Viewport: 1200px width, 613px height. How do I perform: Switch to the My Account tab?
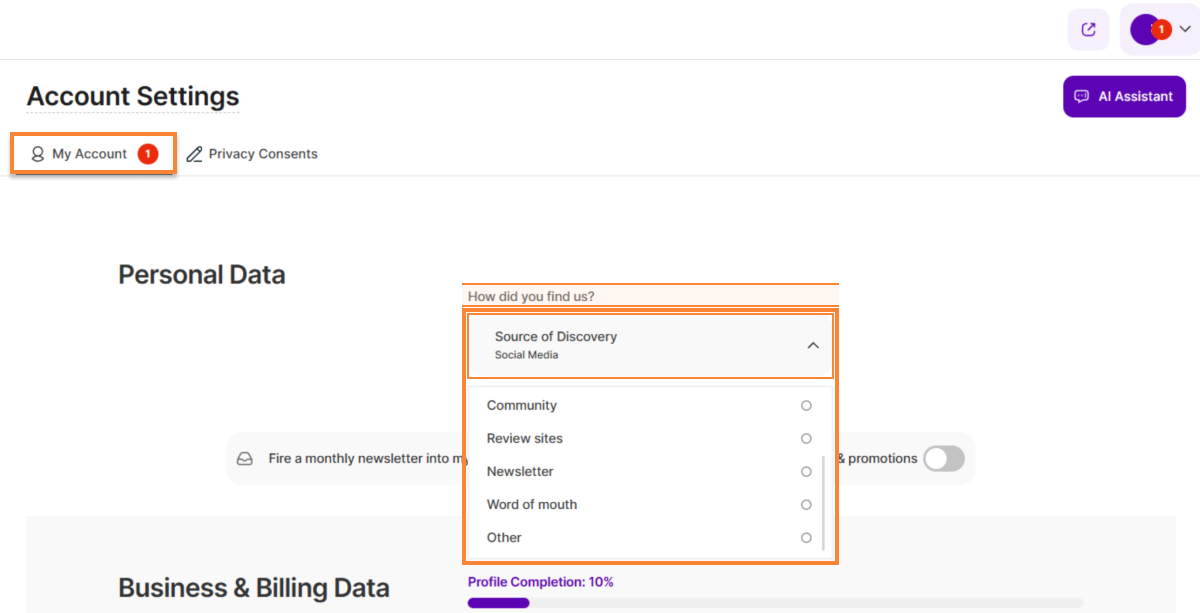coord(89,154)
